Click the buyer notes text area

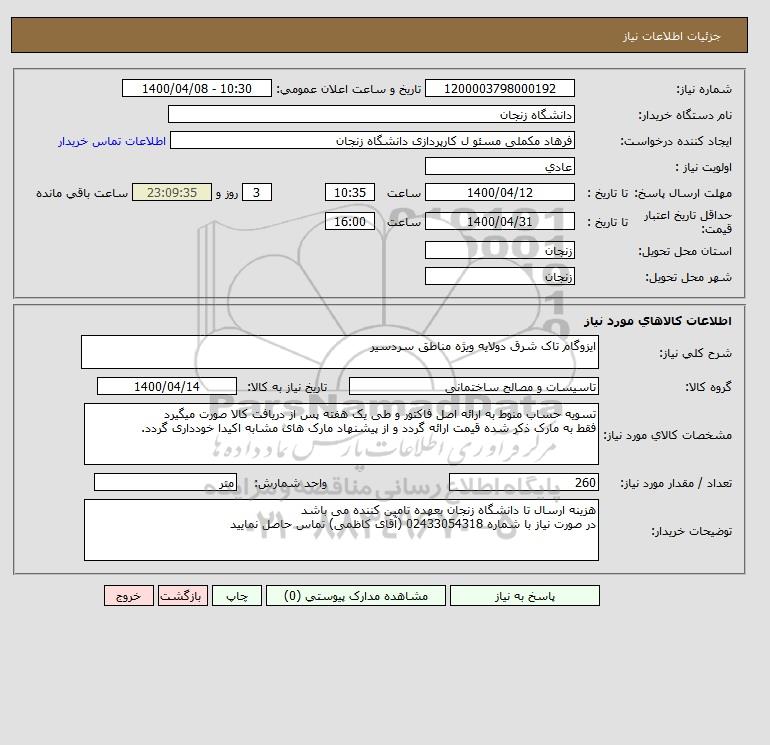(x=341, y=530)
